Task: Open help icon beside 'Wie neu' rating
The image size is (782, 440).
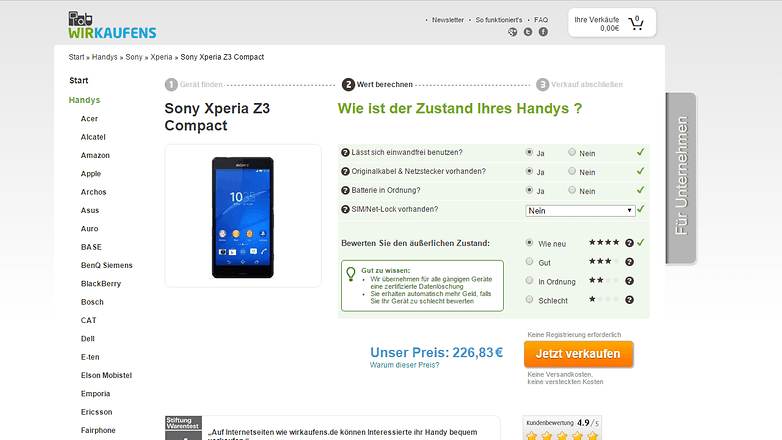Action: click(629, 243)
